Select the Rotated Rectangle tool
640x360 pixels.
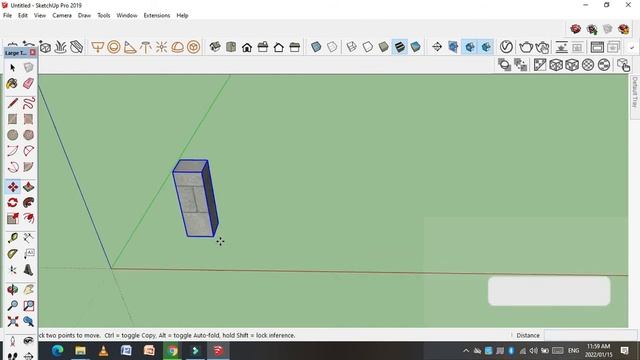tap(28, 119)
